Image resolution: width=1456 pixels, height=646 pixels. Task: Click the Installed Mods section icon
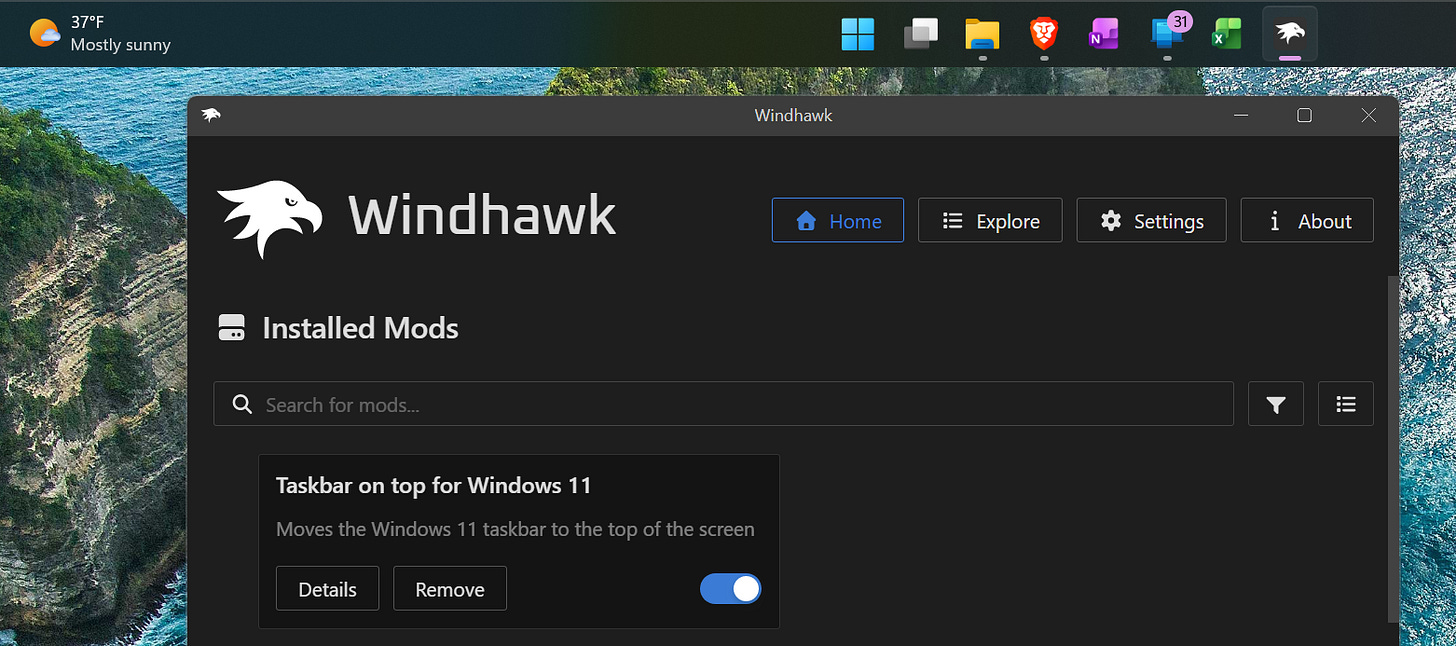coord(231,327)
